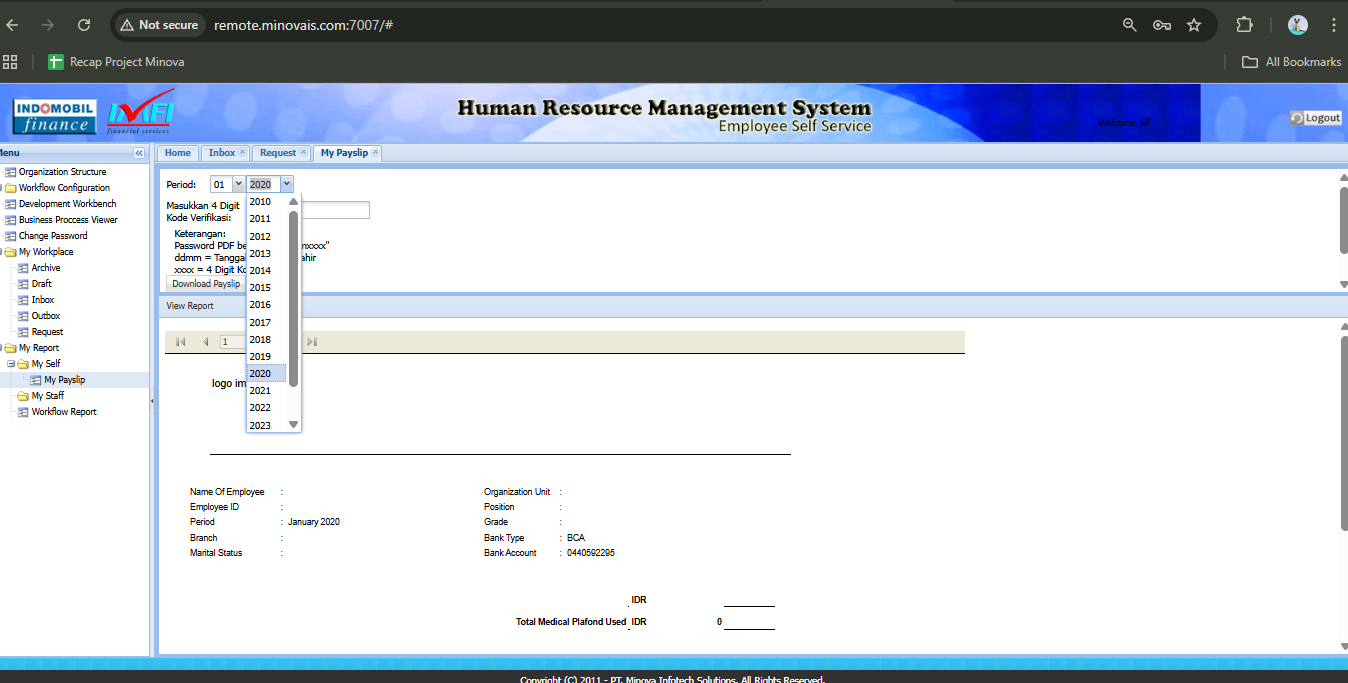1348x683 pixels.
Task: Reload the browser page
Action: [84, 25]
